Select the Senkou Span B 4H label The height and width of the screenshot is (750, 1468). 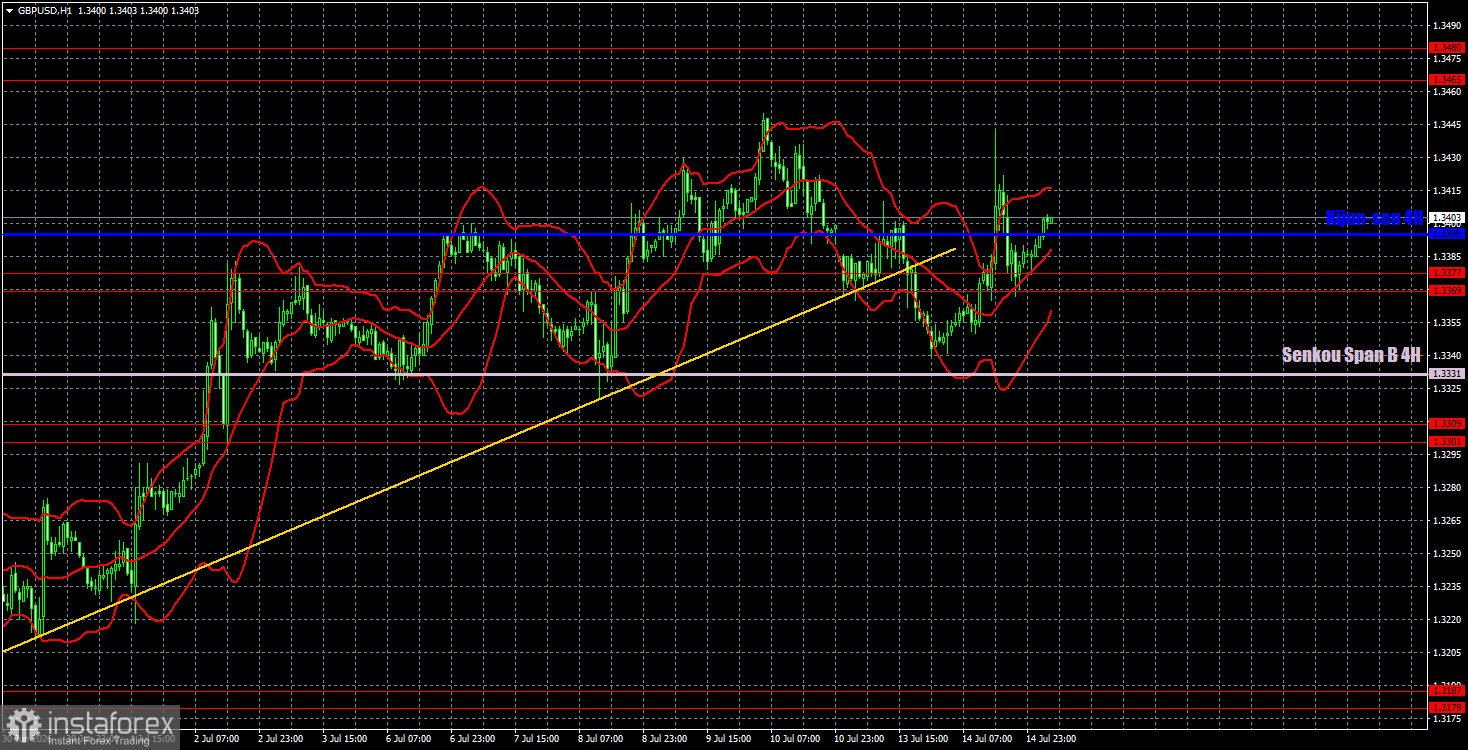pyautogui.click(x=1352, y=354)
